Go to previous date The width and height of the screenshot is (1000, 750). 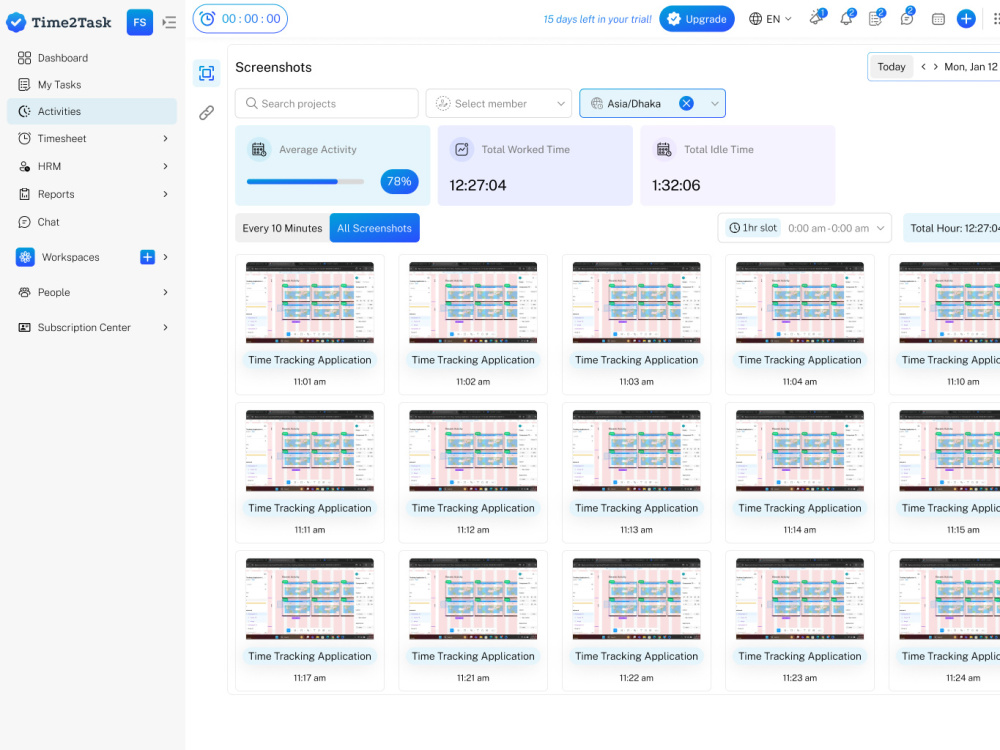point(923,67)
